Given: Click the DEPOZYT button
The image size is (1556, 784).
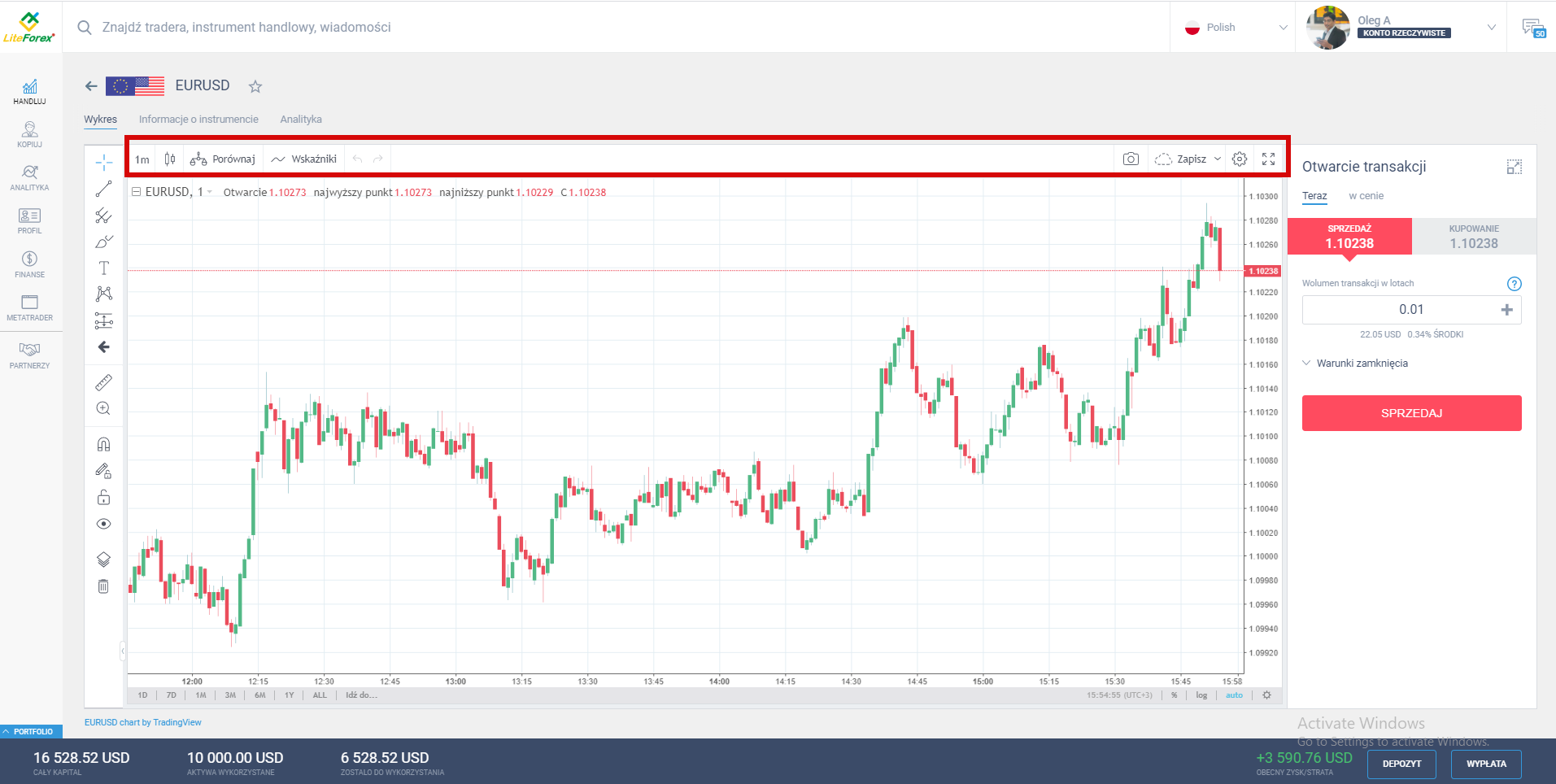Looking at the screenshot, I should point(1401,764).
